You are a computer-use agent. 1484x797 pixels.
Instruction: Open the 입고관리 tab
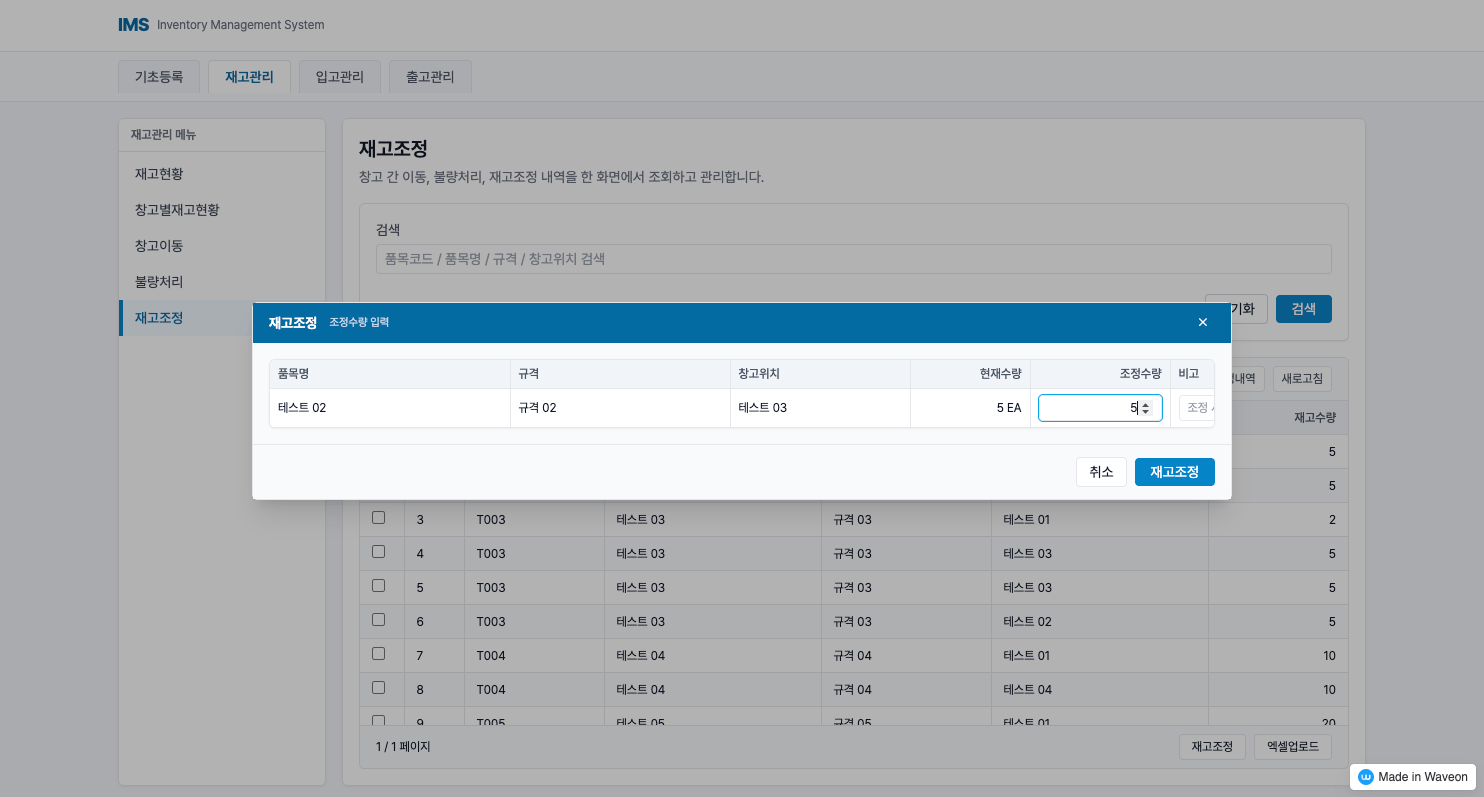pos(340,77)
